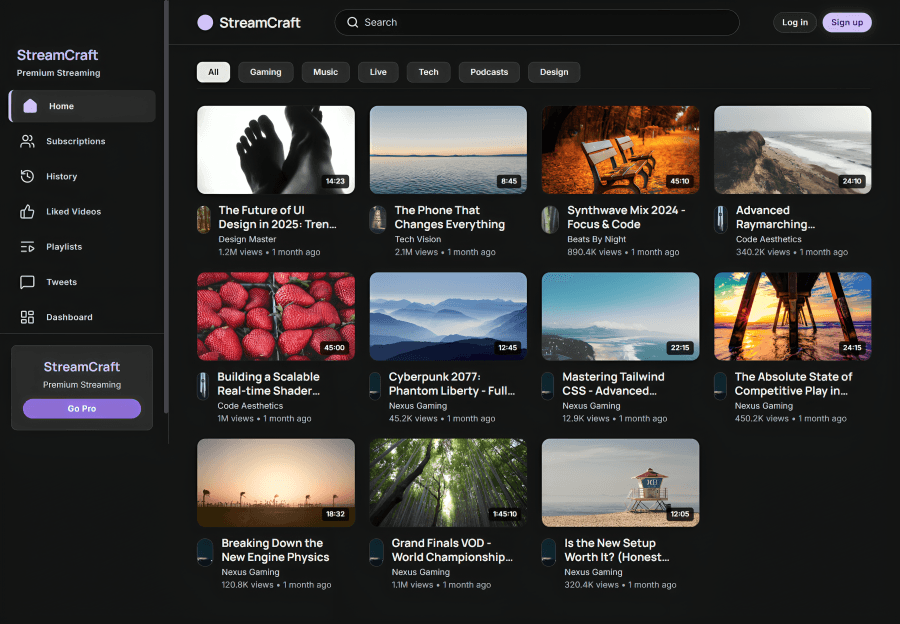Filter videos by Gaming

coord(266,72)
